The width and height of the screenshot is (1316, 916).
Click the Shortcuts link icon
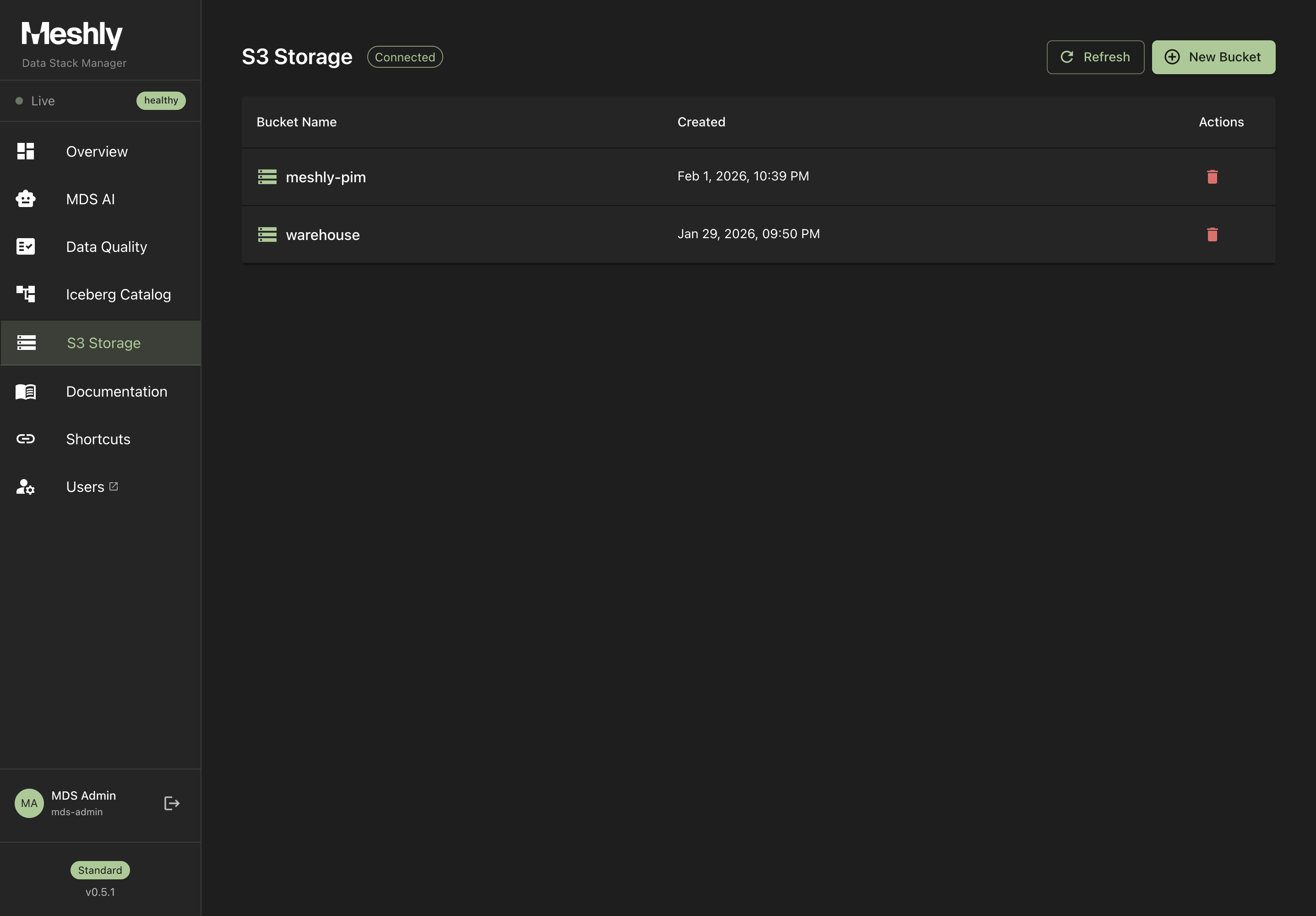pos(25,439)
